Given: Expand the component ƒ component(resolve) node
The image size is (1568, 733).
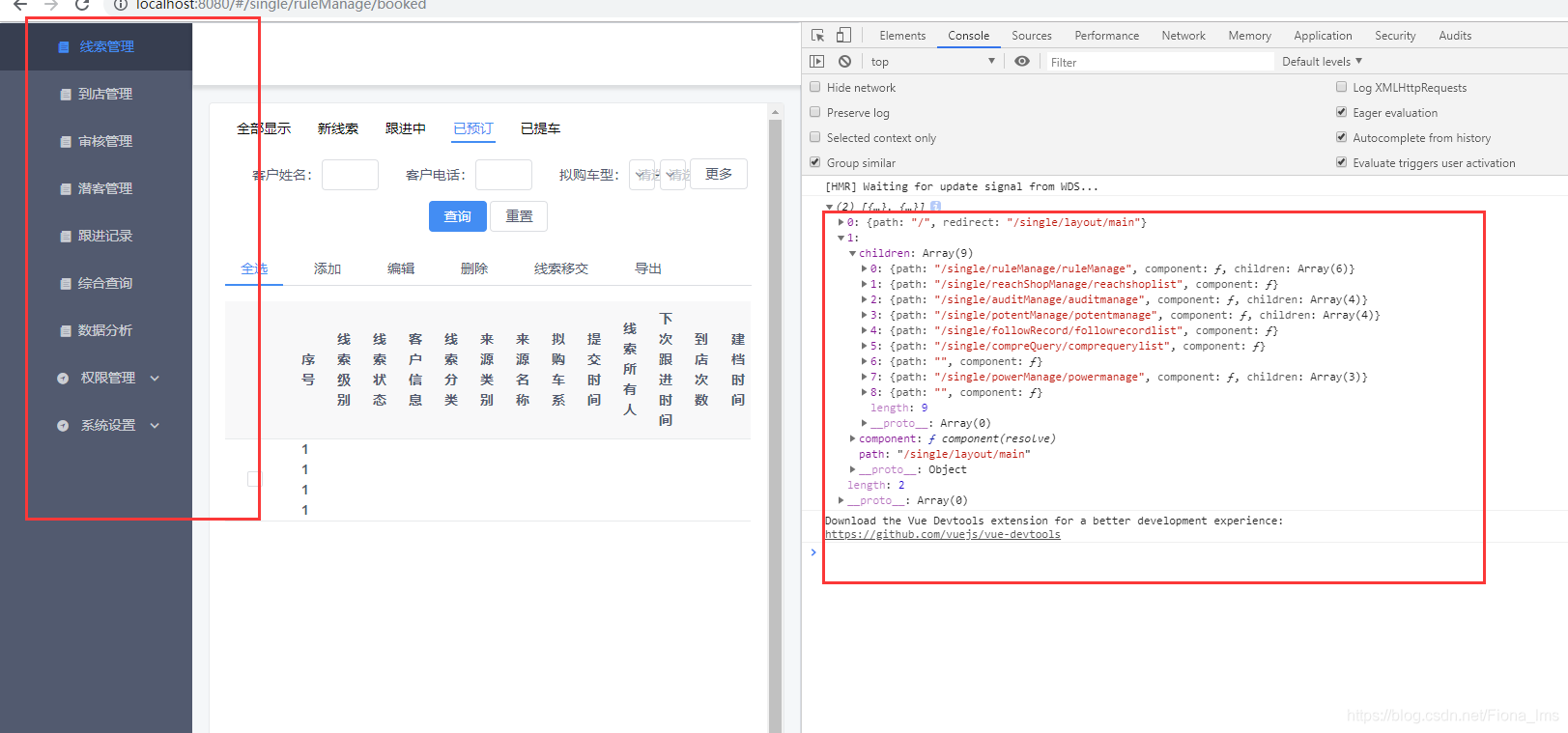Looking at the screenshot, I should [852, 438].
